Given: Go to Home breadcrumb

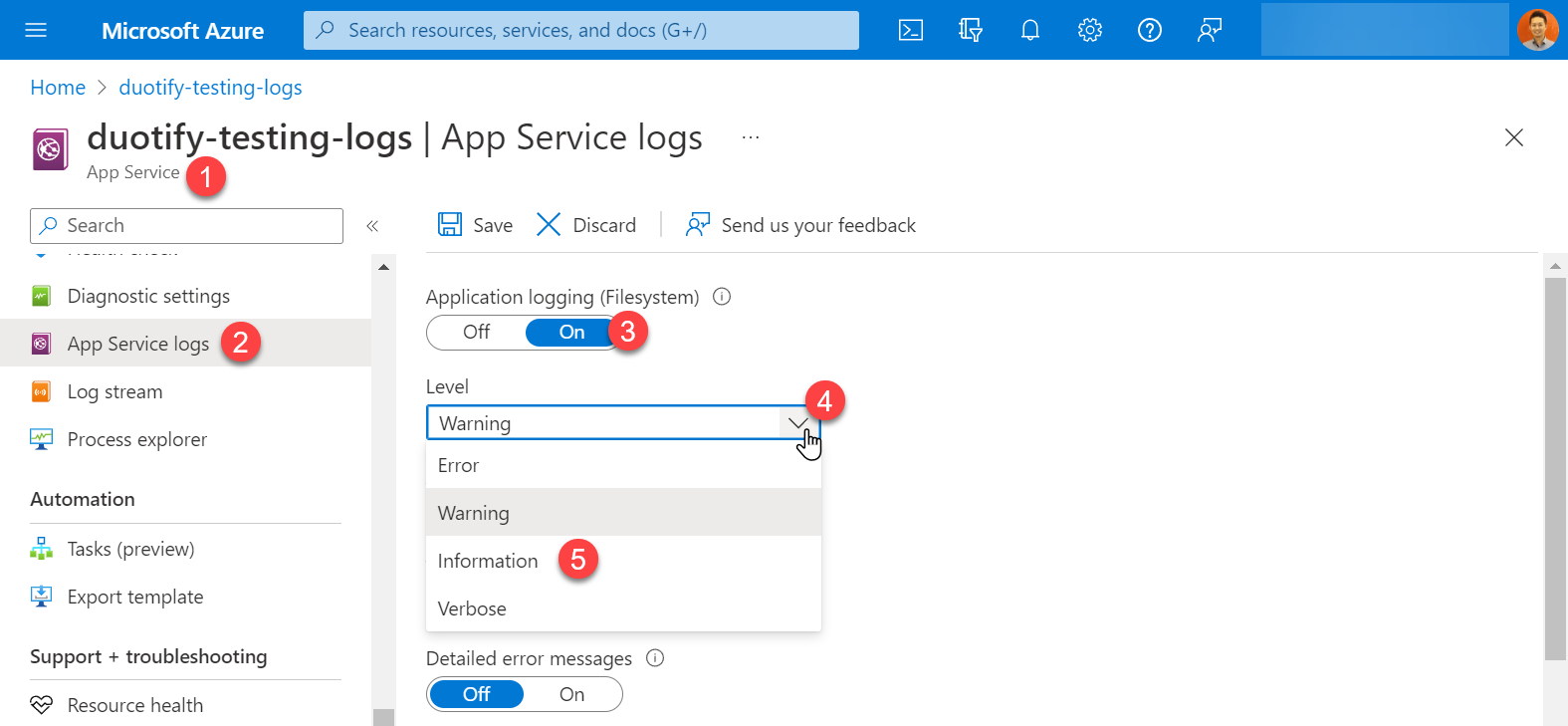Looking at the screenshot, I should point(58,88).
